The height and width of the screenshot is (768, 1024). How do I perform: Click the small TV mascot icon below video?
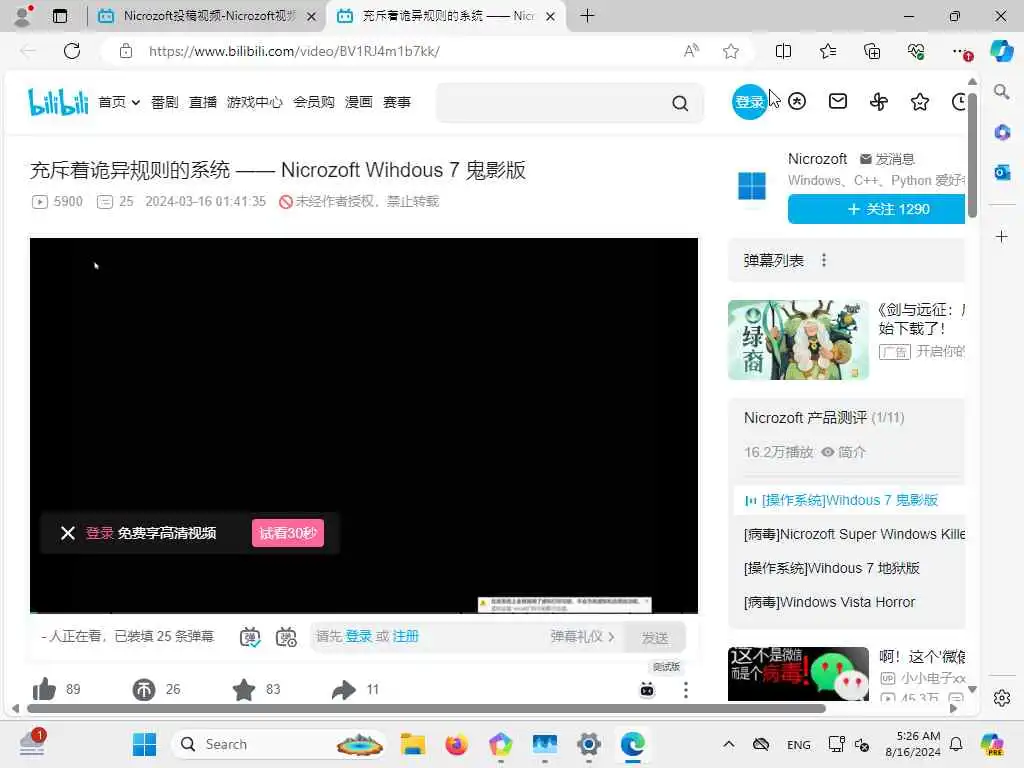[x=647, y=690]
